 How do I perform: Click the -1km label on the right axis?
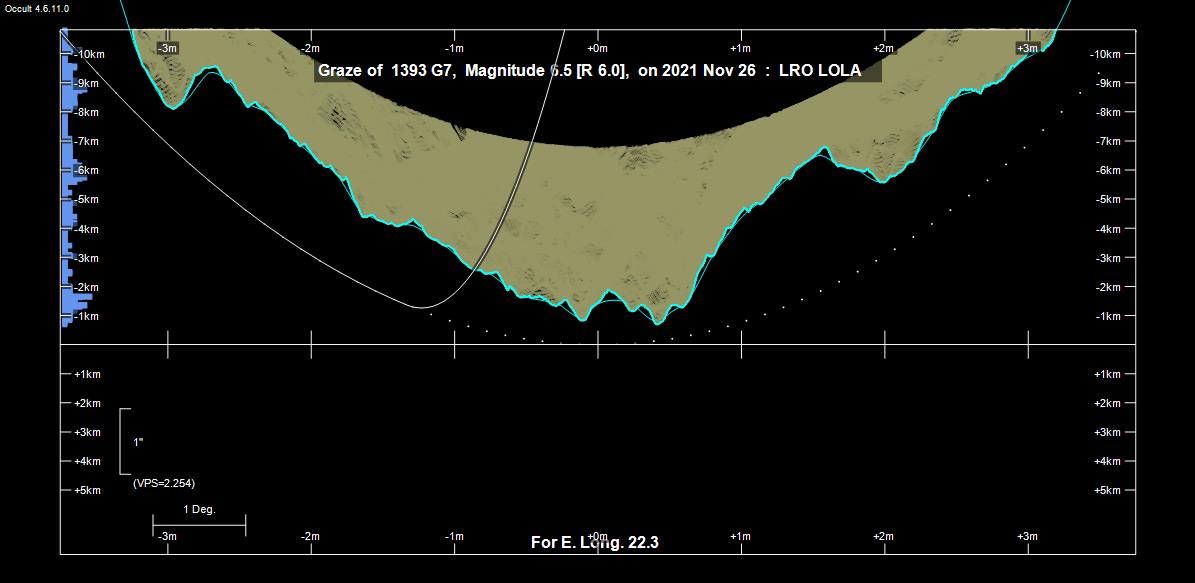click(1114, 316)
